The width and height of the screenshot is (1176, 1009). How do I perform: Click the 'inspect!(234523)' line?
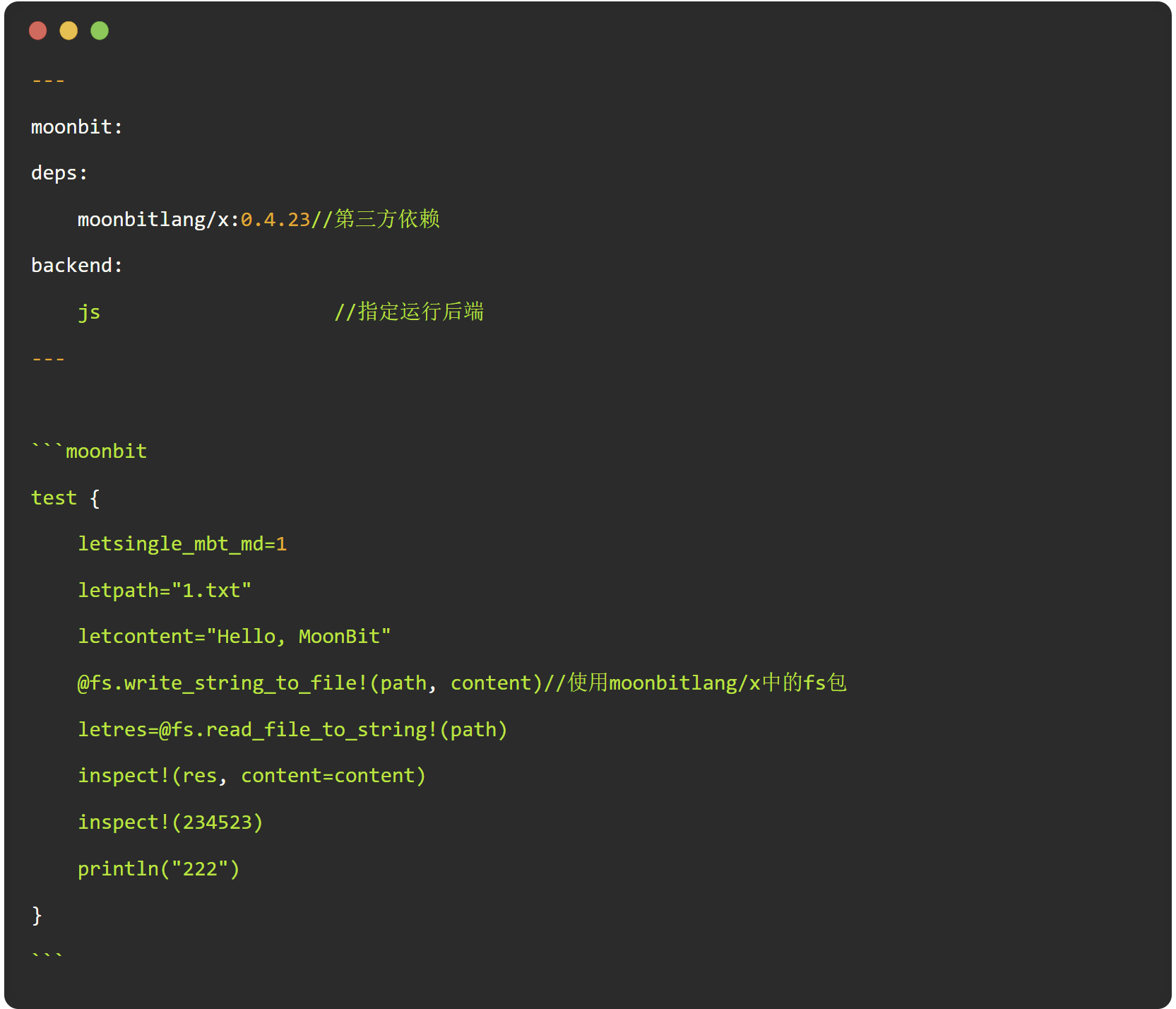pos(170,822)
